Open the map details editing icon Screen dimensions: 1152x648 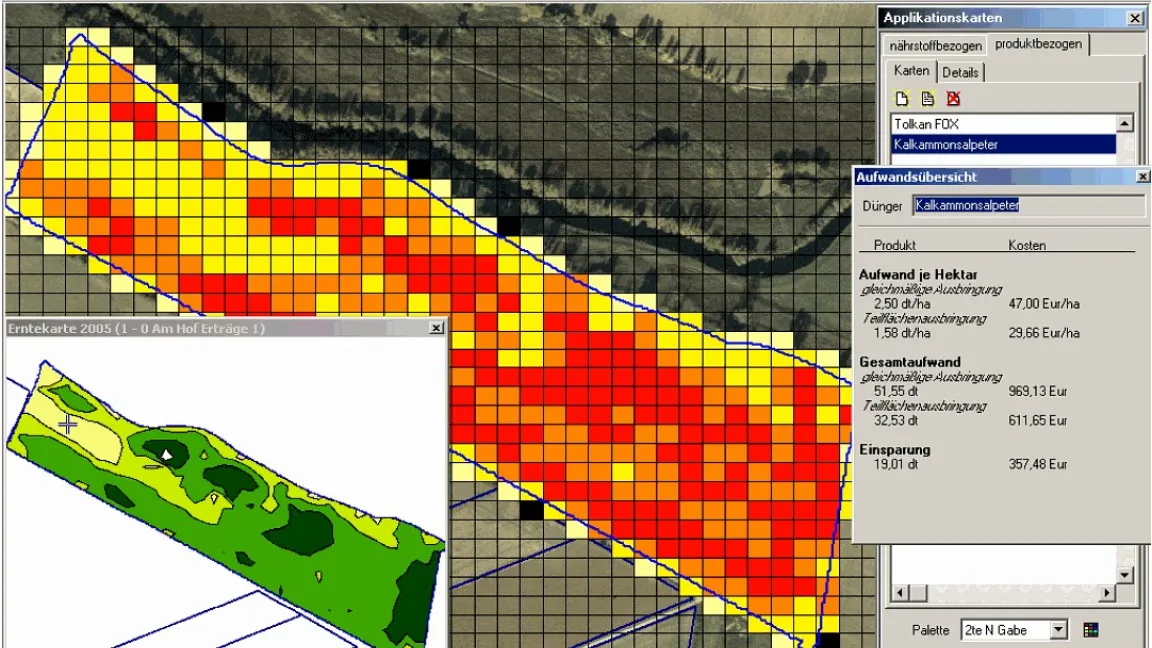pyautogui.click(x=928, y=98)
